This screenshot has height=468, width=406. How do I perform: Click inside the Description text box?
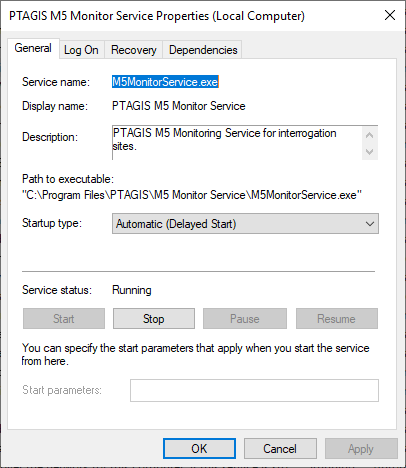click(237, 143)
